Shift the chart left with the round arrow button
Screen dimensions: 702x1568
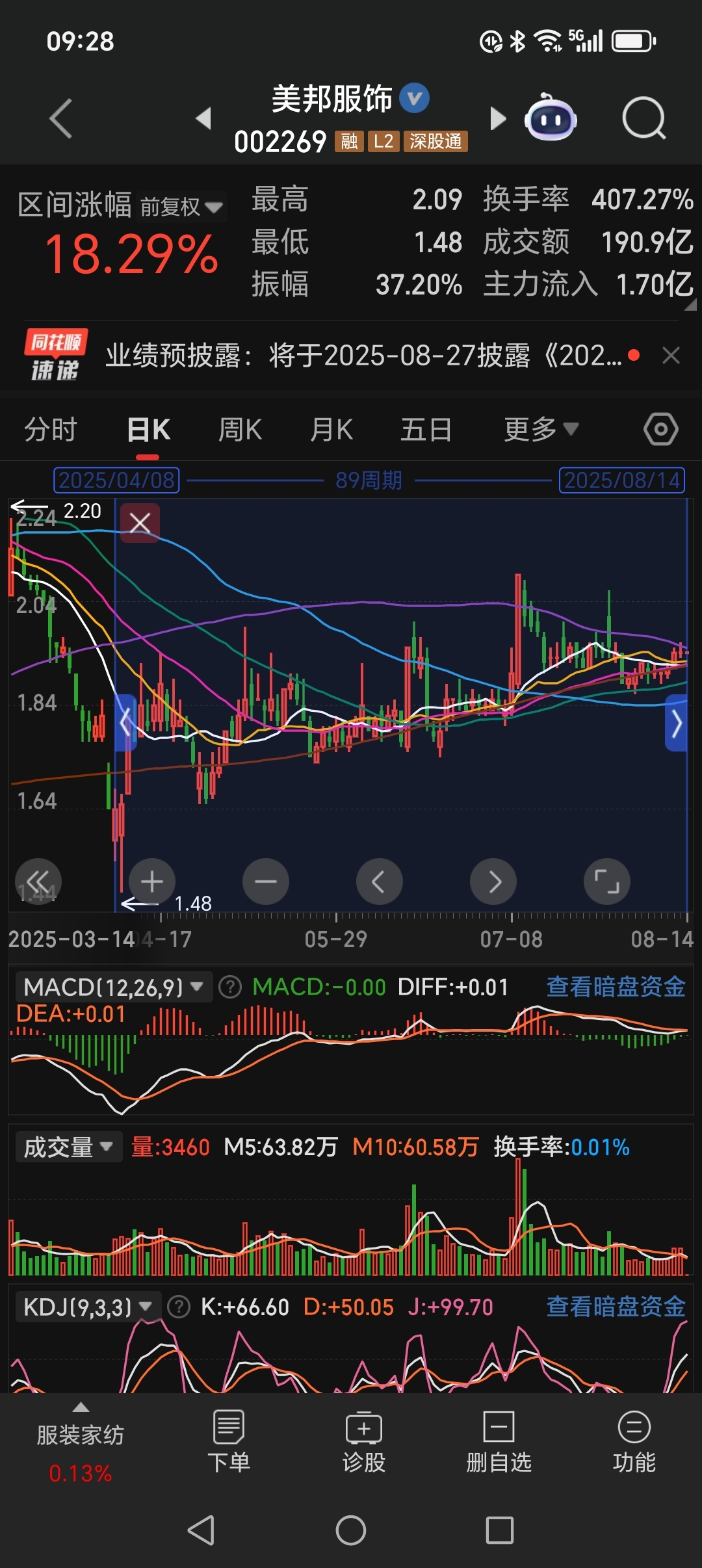(380, 882)
